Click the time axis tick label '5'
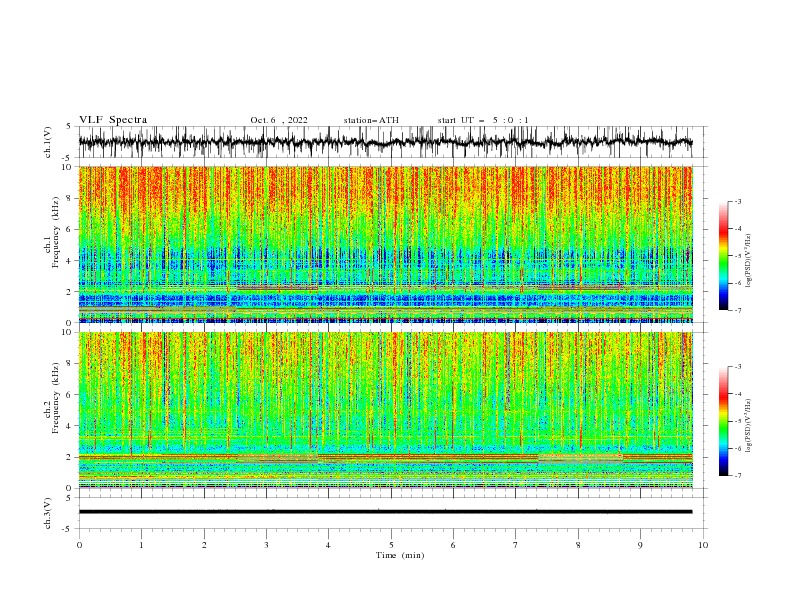 [x=391, y=545]
